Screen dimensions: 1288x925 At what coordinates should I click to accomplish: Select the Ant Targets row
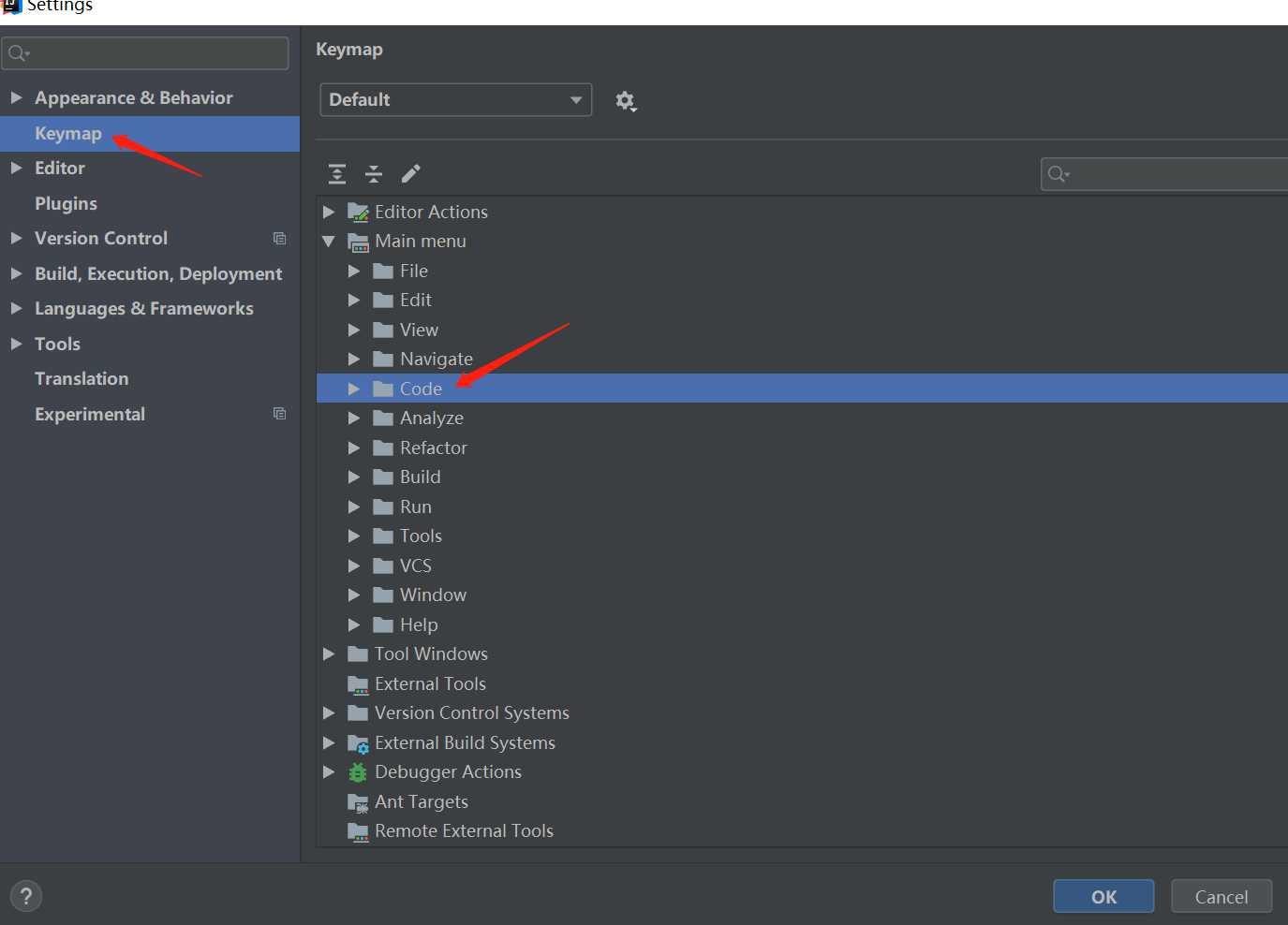coord(802,802)
